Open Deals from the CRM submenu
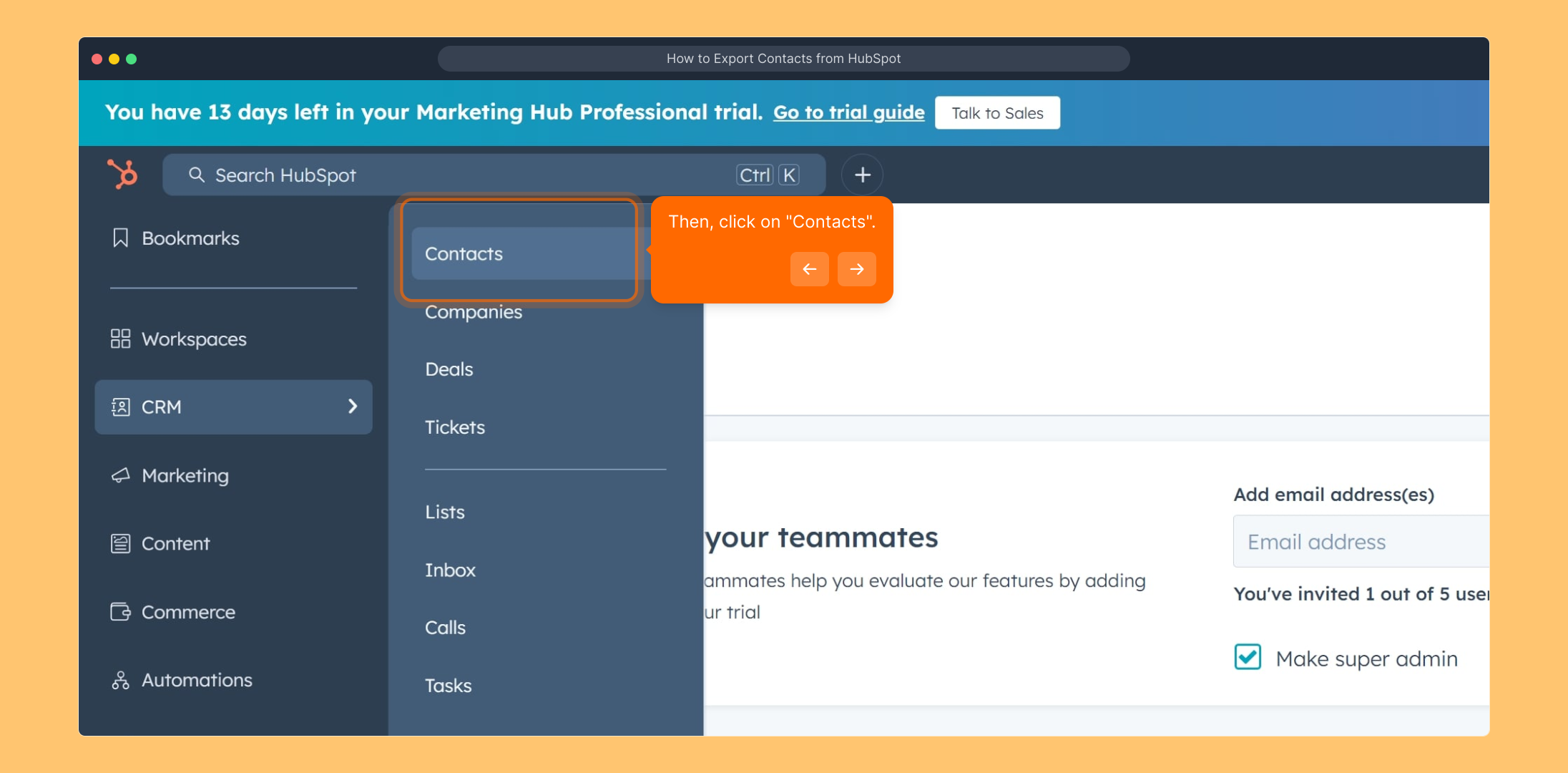Viewport: 1568px width, 773px height. (x=449, y=369)
